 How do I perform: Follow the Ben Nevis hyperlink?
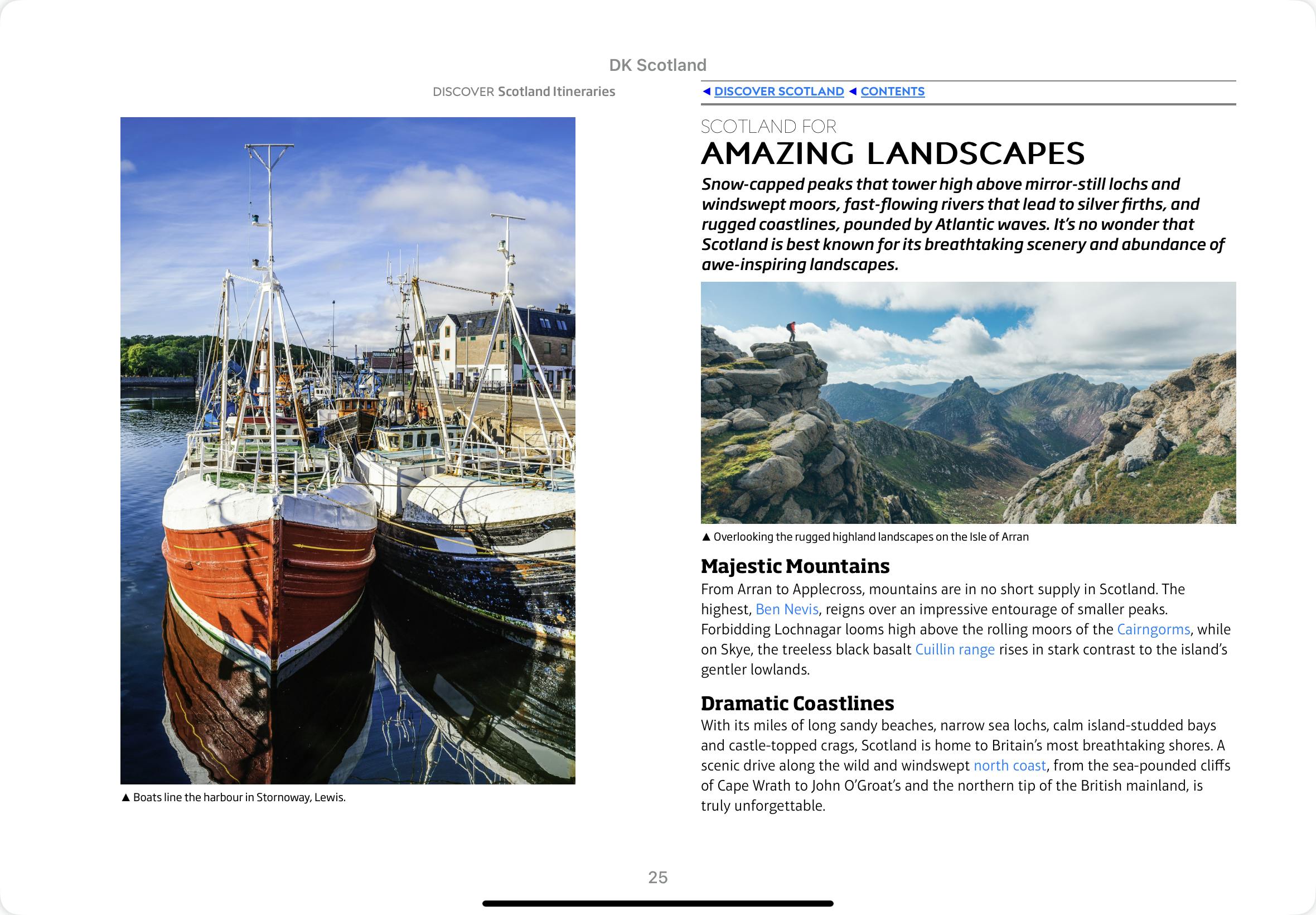pos(787,609)
